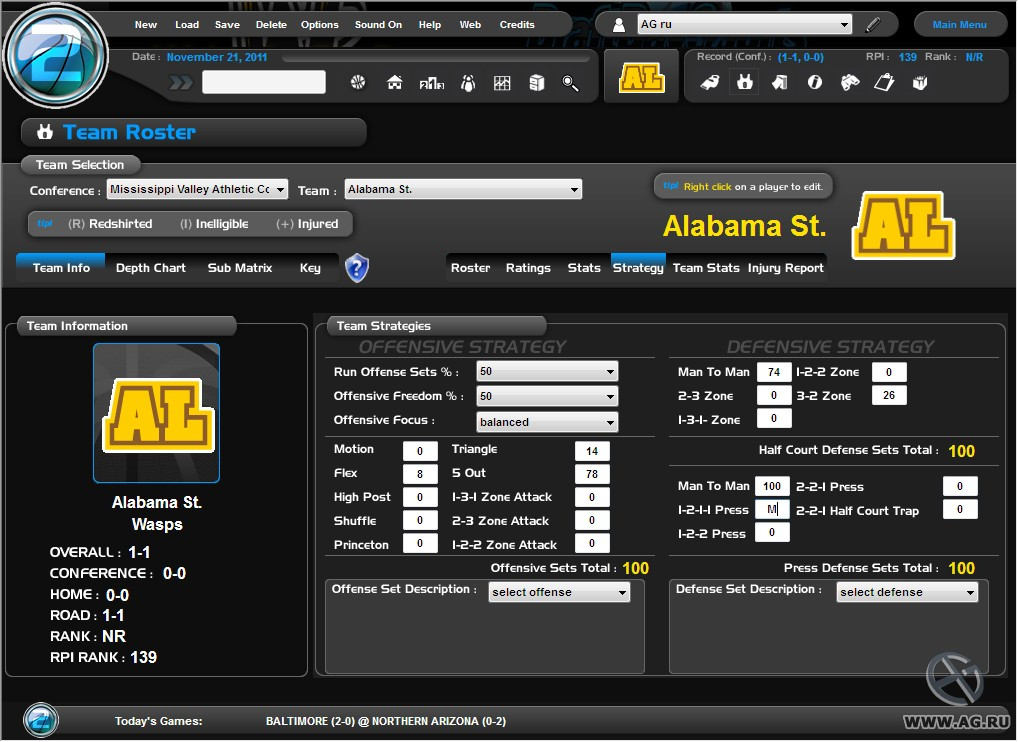Open the home screen via house icon

pyautogui.click(x=394, y=82)
